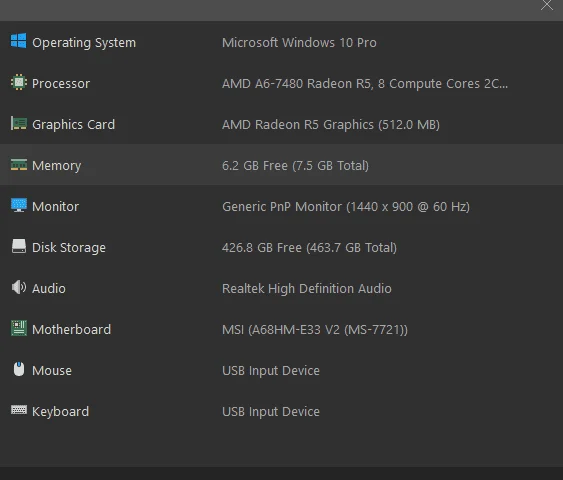This screenshot has height=480, width=563.
Task: Click USB Input Device in the Keyboard row
Action: 271,411
